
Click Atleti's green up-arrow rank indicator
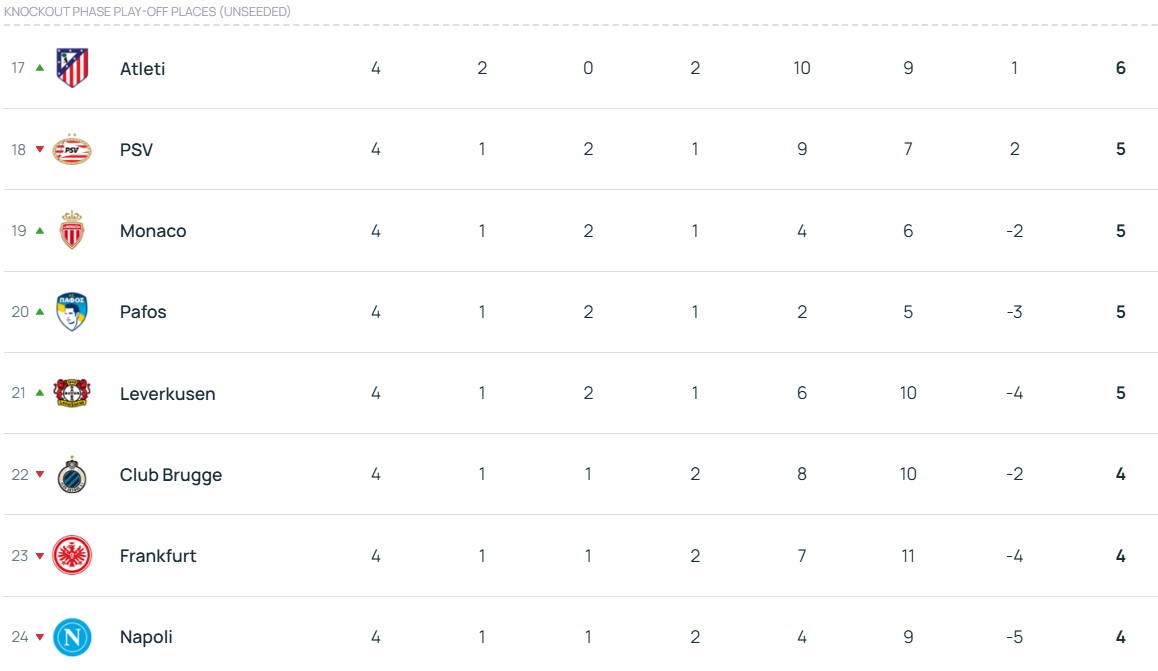tap(40, 68)
